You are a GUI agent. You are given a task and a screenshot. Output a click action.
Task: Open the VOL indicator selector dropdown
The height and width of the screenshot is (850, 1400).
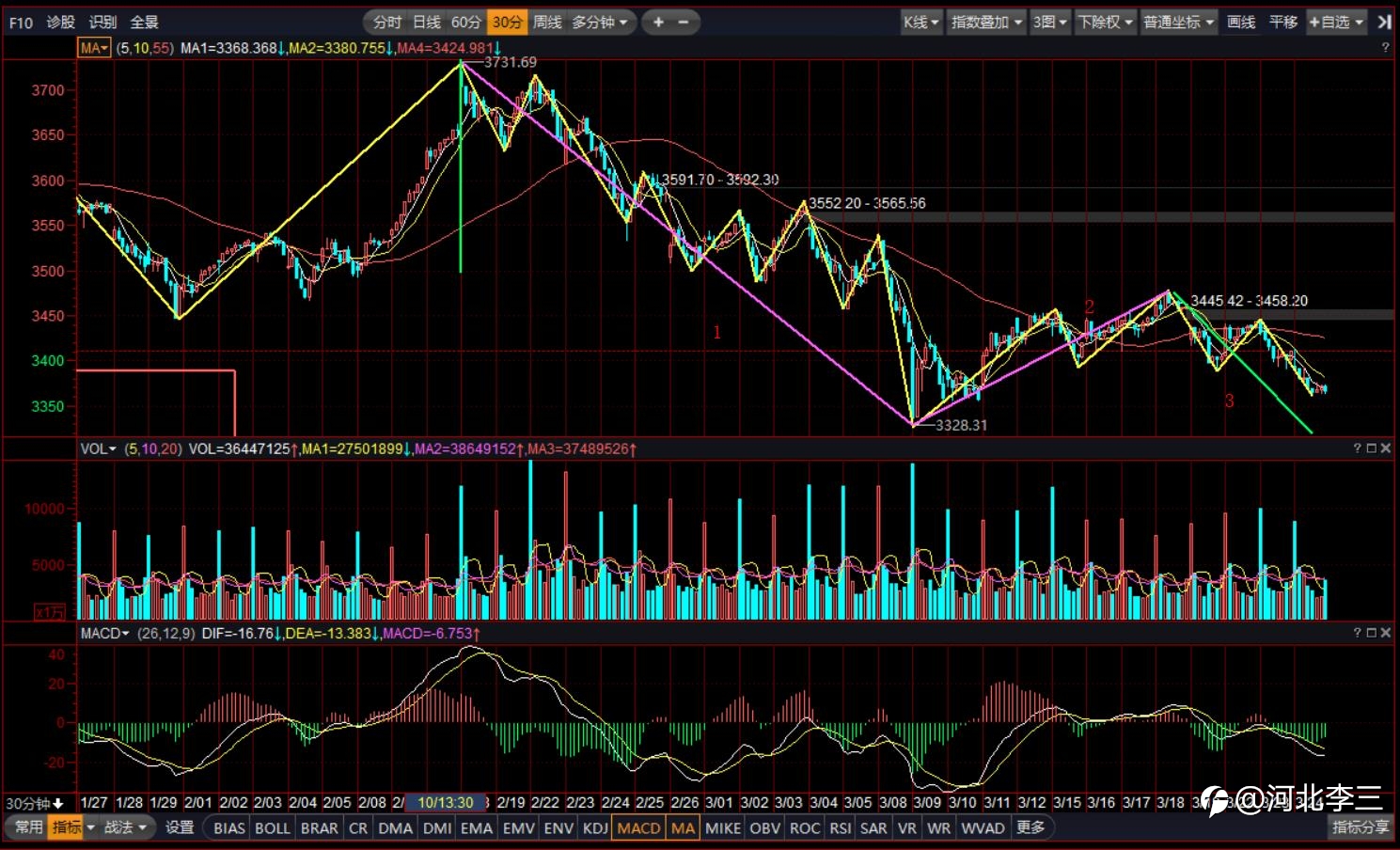tap(98, 449)
